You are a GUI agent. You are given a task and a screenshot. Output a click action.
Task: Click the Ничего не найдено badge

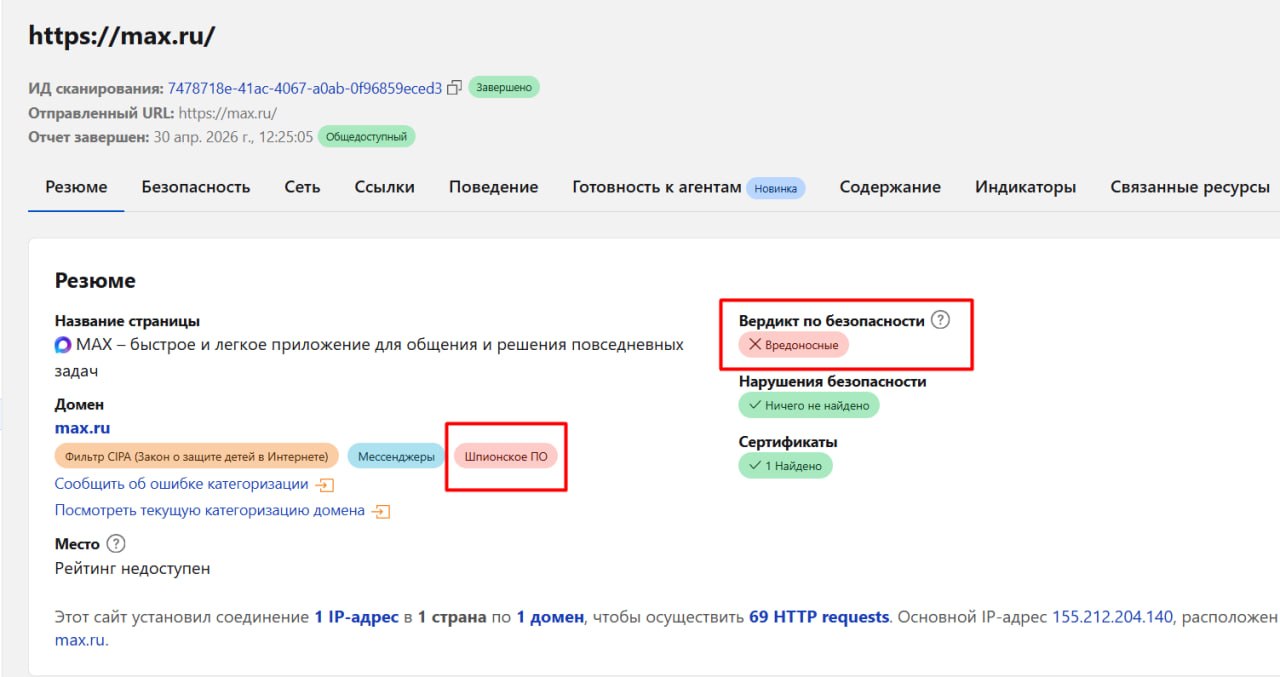809,405
